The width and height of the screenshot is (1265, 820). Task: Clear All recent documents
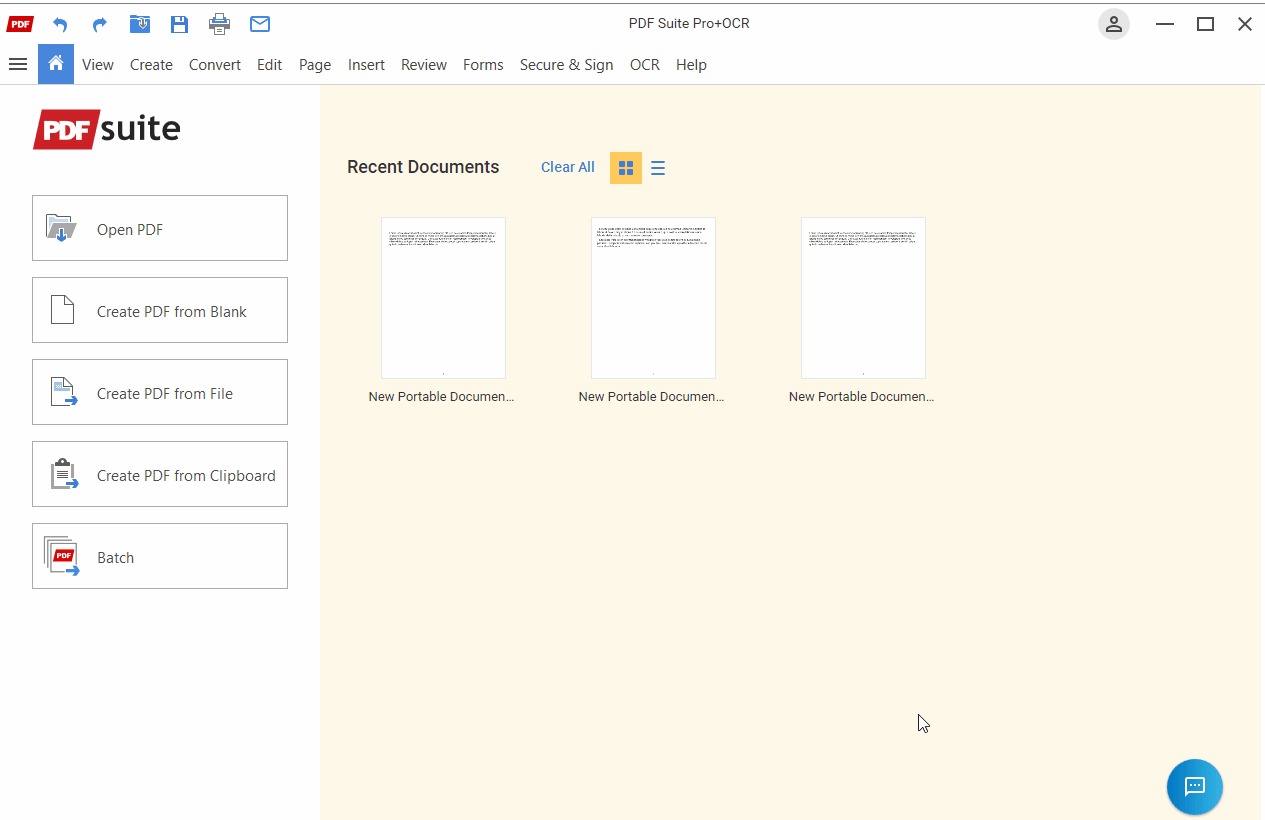(568, 167)
